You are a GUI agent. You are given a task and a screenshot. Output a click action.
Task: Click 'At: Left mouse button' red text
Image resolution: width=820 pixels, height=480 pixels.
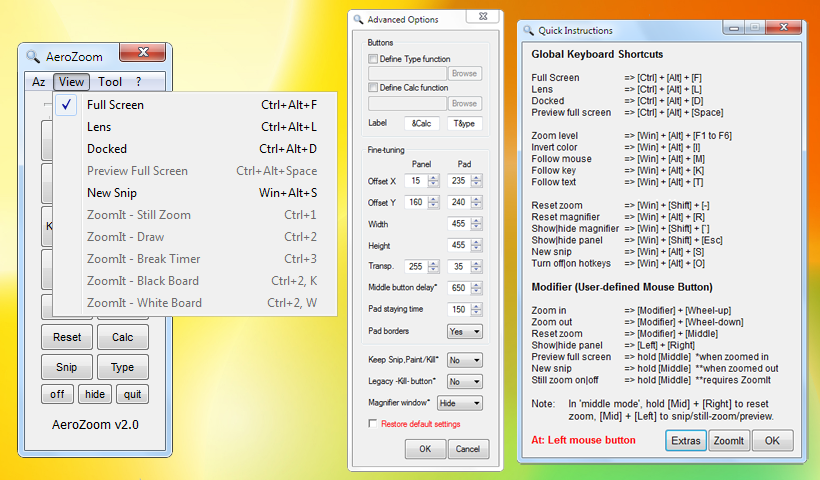coord(584,440)
